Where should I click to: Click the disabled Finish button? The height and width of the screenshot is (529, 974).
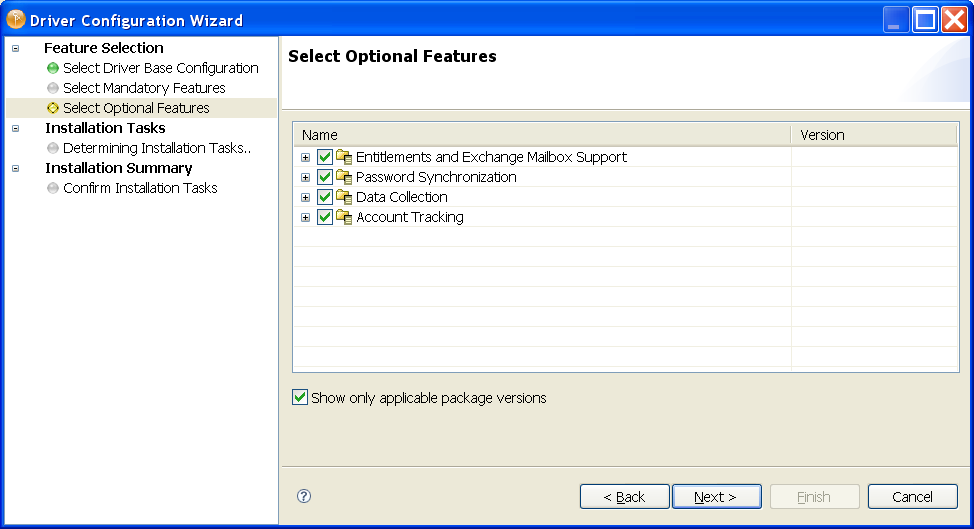[x=814, y=497]
